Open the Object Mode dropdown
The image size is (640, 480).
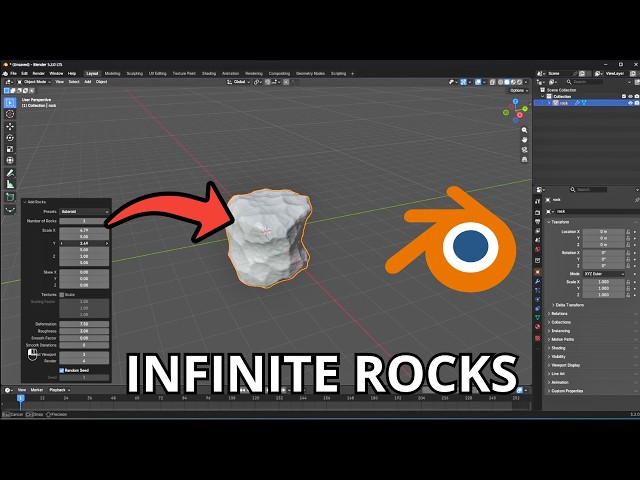coord(34,82)
